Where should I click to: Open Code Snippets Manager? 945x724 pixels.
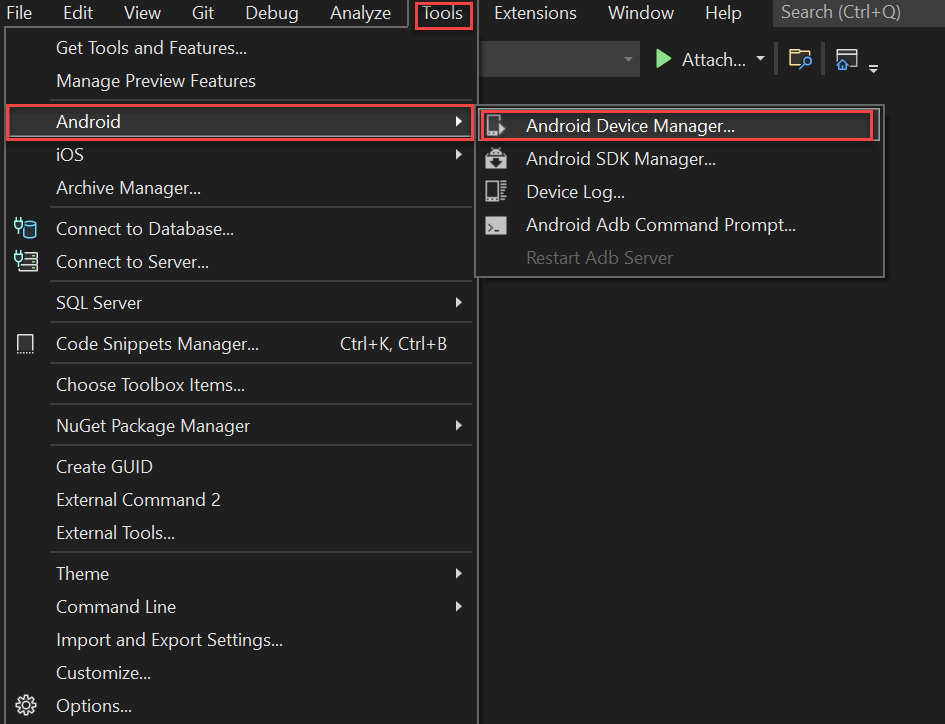tap(240, 344)
